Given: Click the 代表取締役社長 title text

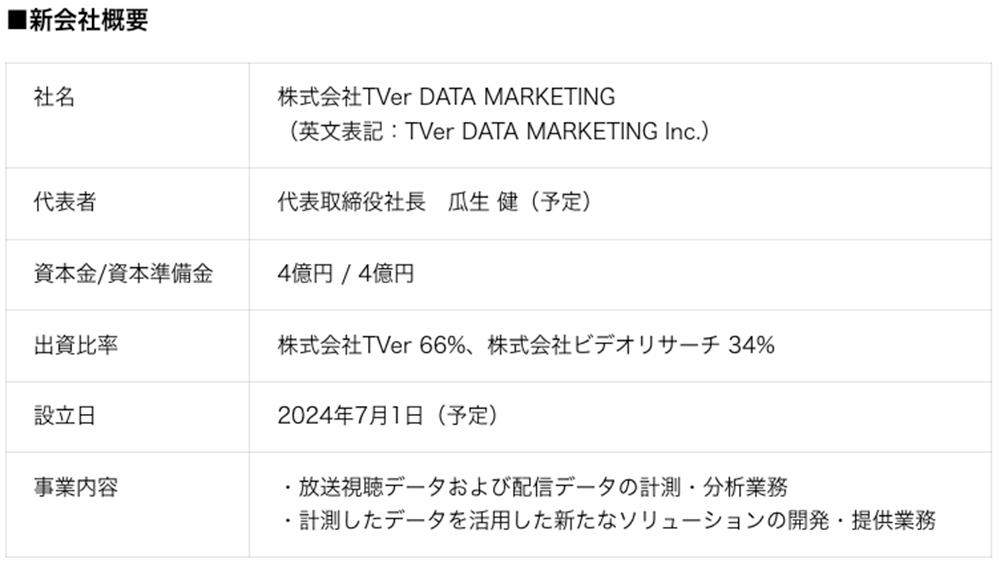Looking at the screenshot, I should tap(351, 202).
